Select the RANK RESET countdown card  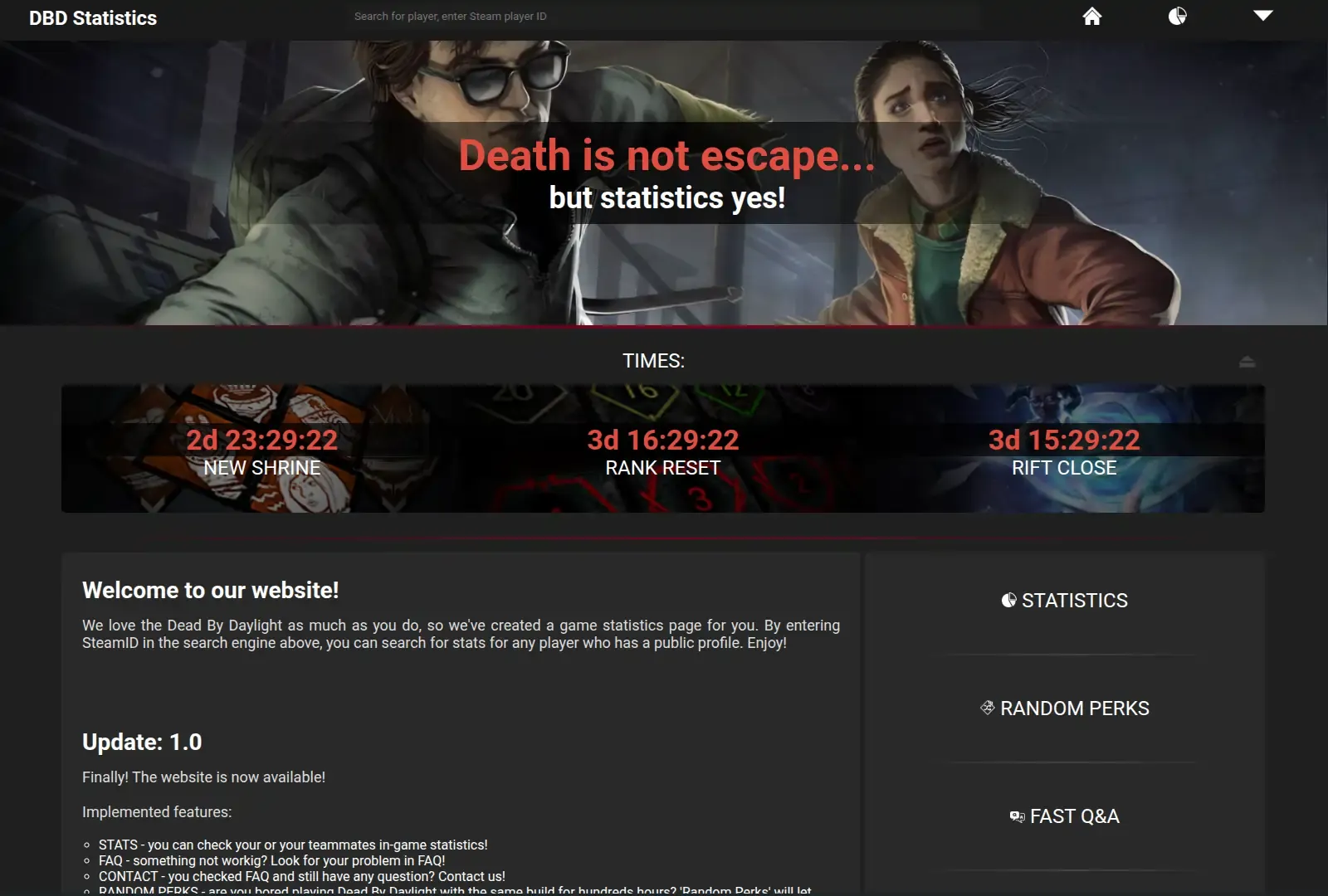coord(663,449)
